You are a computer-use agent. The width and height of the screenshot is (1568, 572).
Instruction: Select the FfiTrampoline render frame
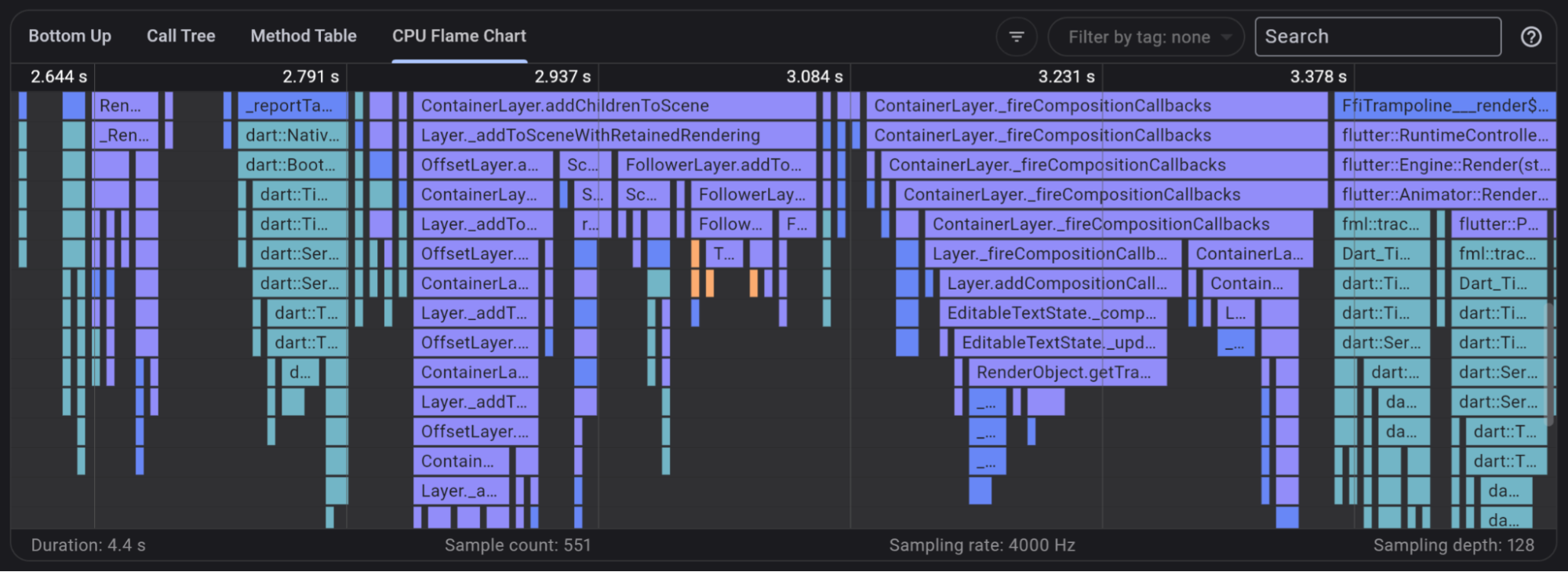[x=1444, y=106]
